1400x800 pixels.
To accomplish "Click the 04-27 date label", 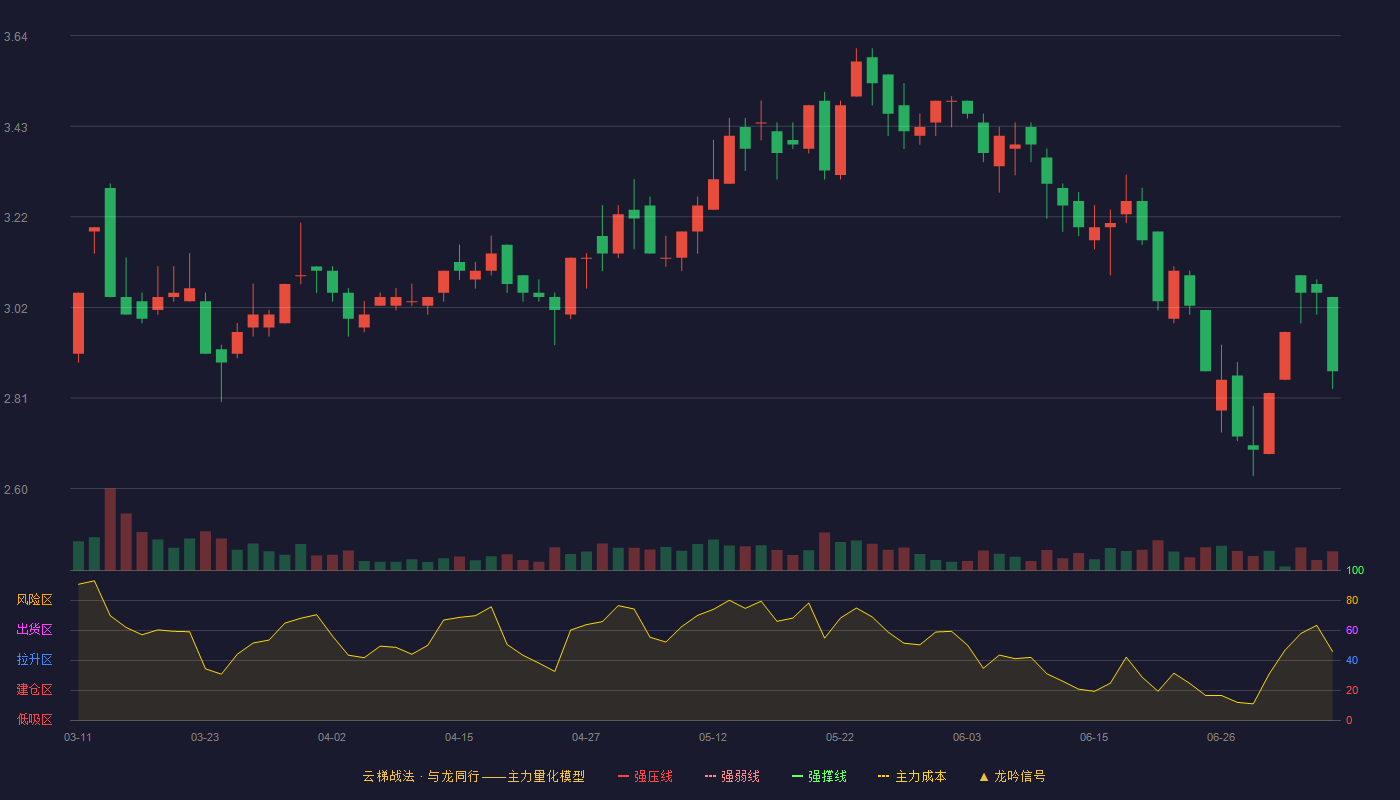I will [586, 737].
